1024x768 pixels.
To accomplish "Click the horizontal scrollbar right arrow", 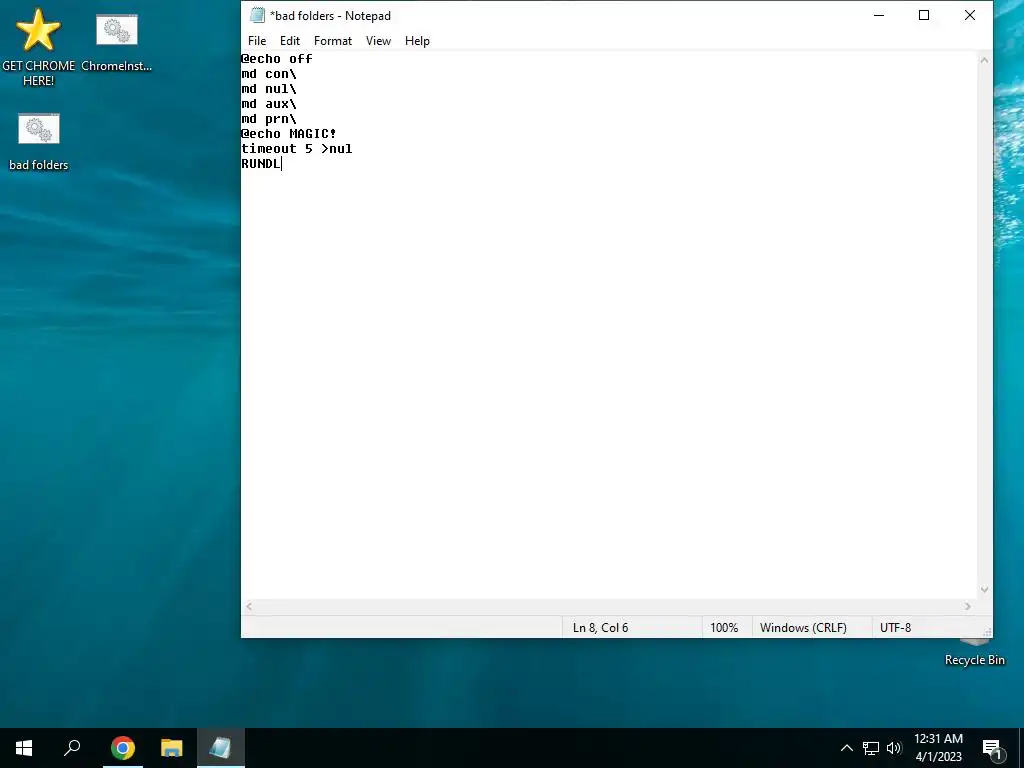I will (x=968, y=607).
